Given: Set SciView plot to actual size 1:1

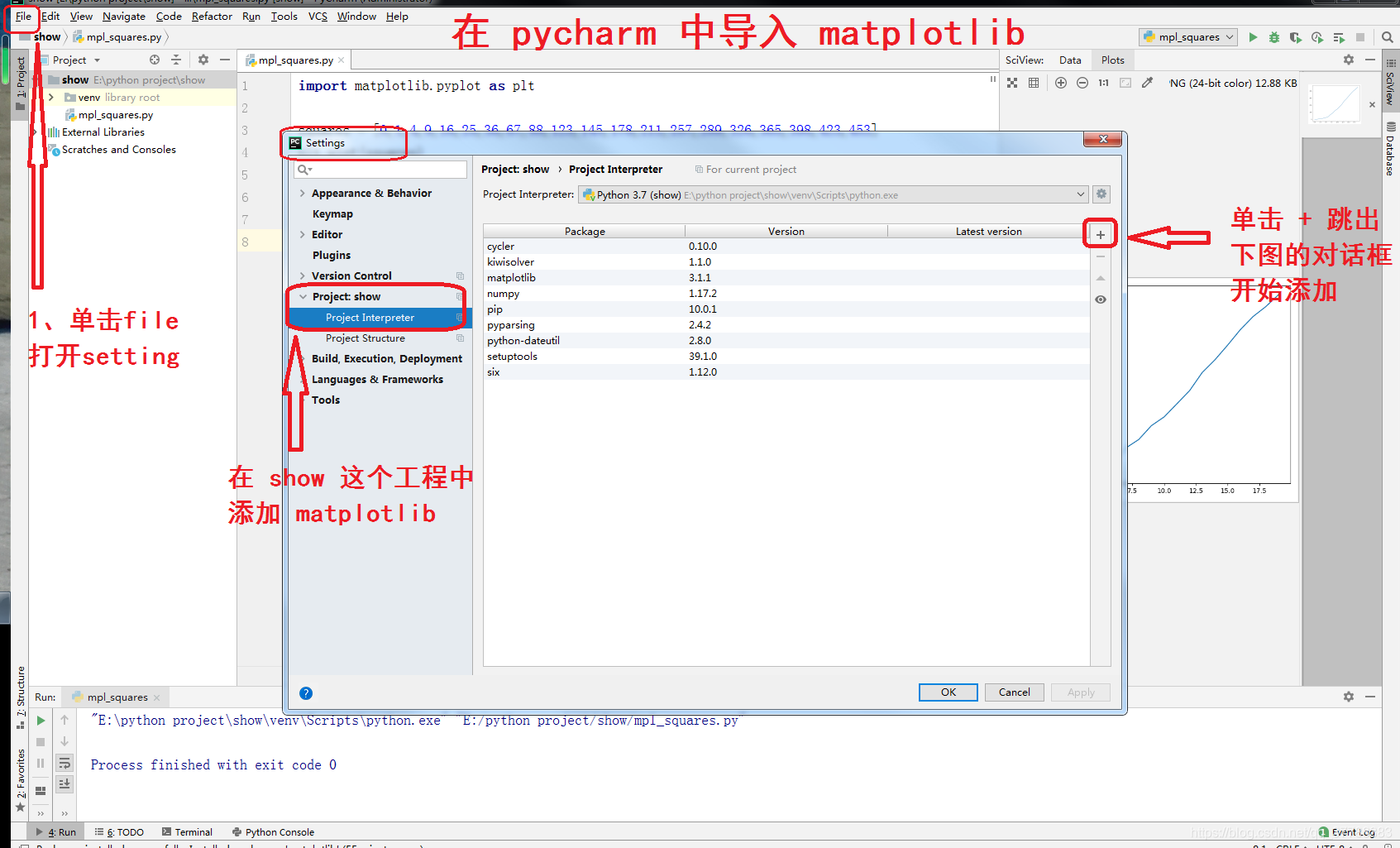Looking at the screenshot, I should 1104,83.
